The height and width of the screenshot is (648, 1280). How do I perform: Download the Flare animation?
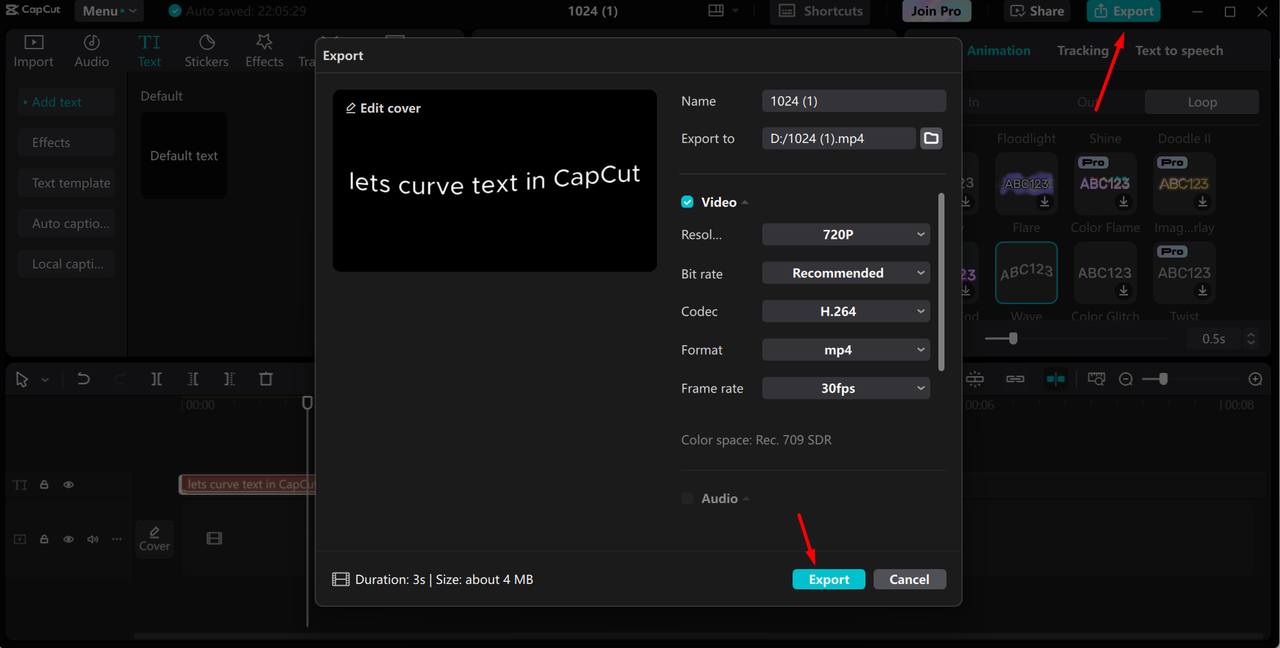click(x=1045, y=202)
